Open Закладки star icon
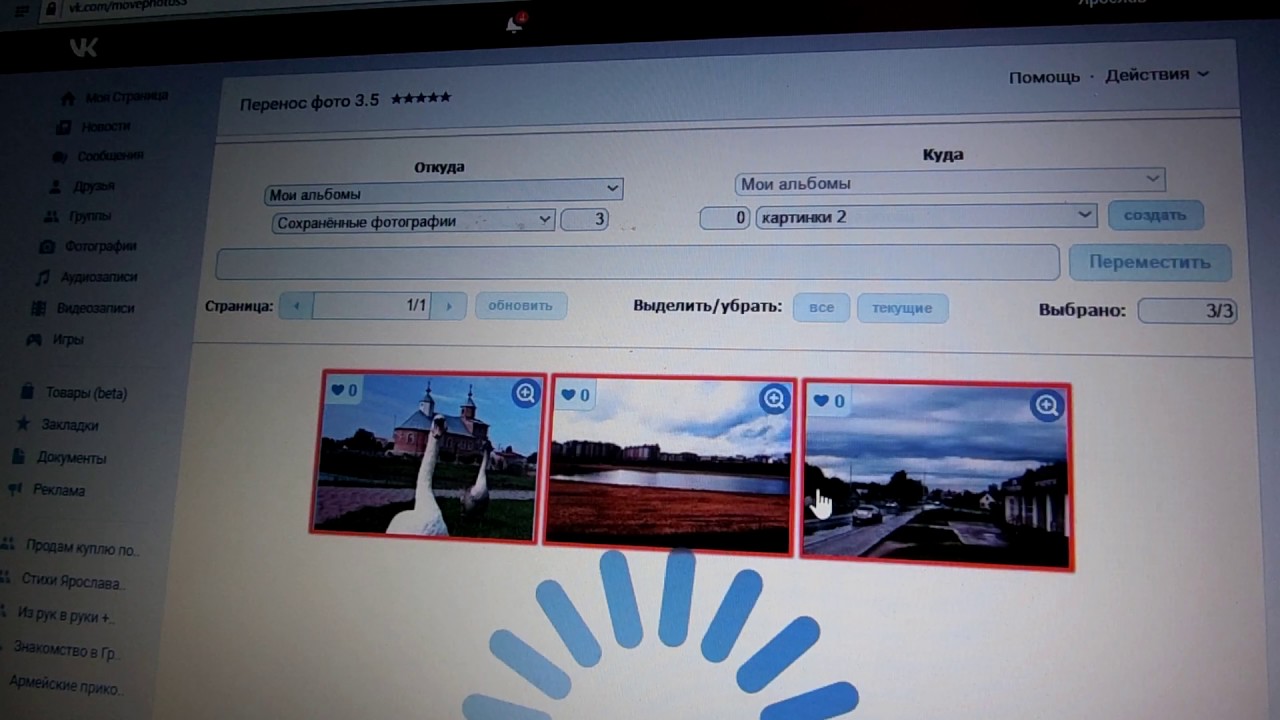This screenshot has height=720, width=1280. pos(22,424)
